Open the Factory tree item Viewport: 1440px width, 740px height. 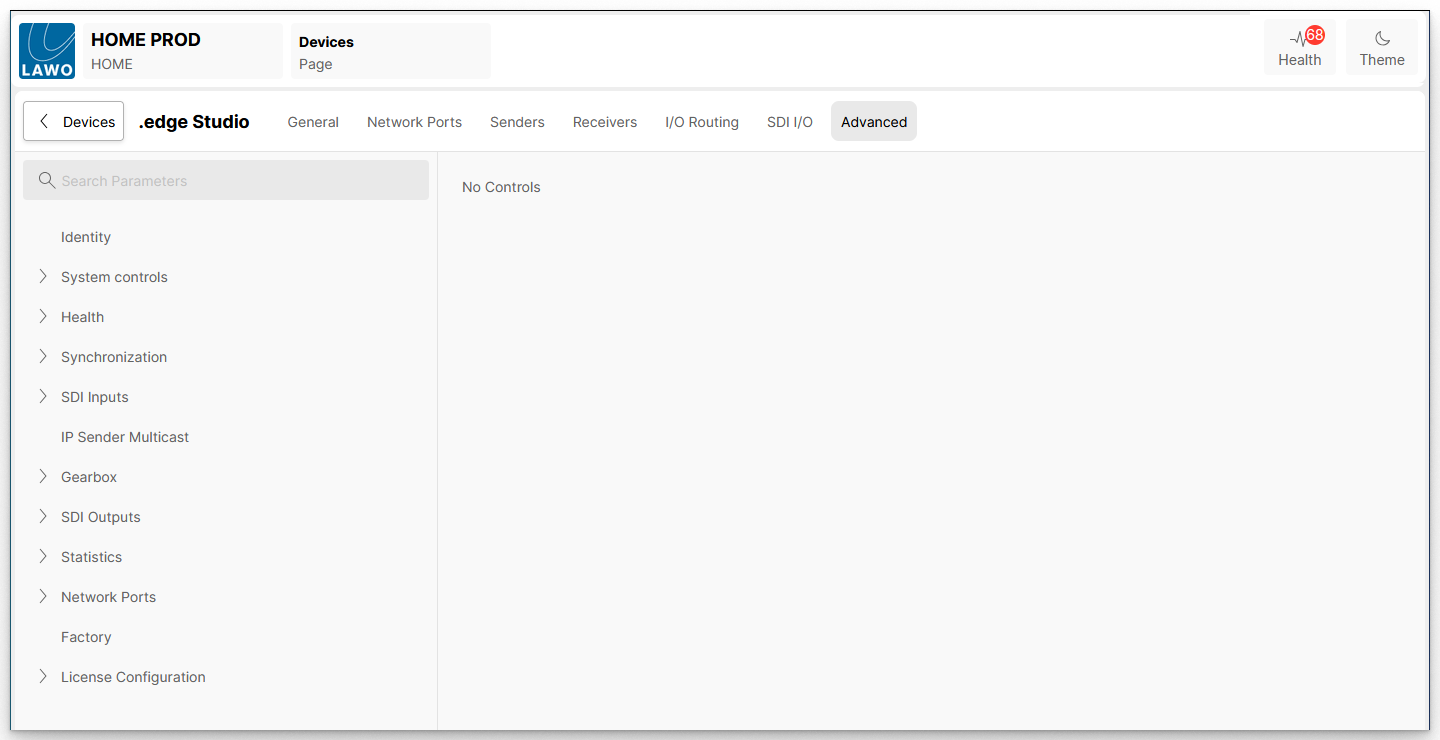click(x=86, y=637)
